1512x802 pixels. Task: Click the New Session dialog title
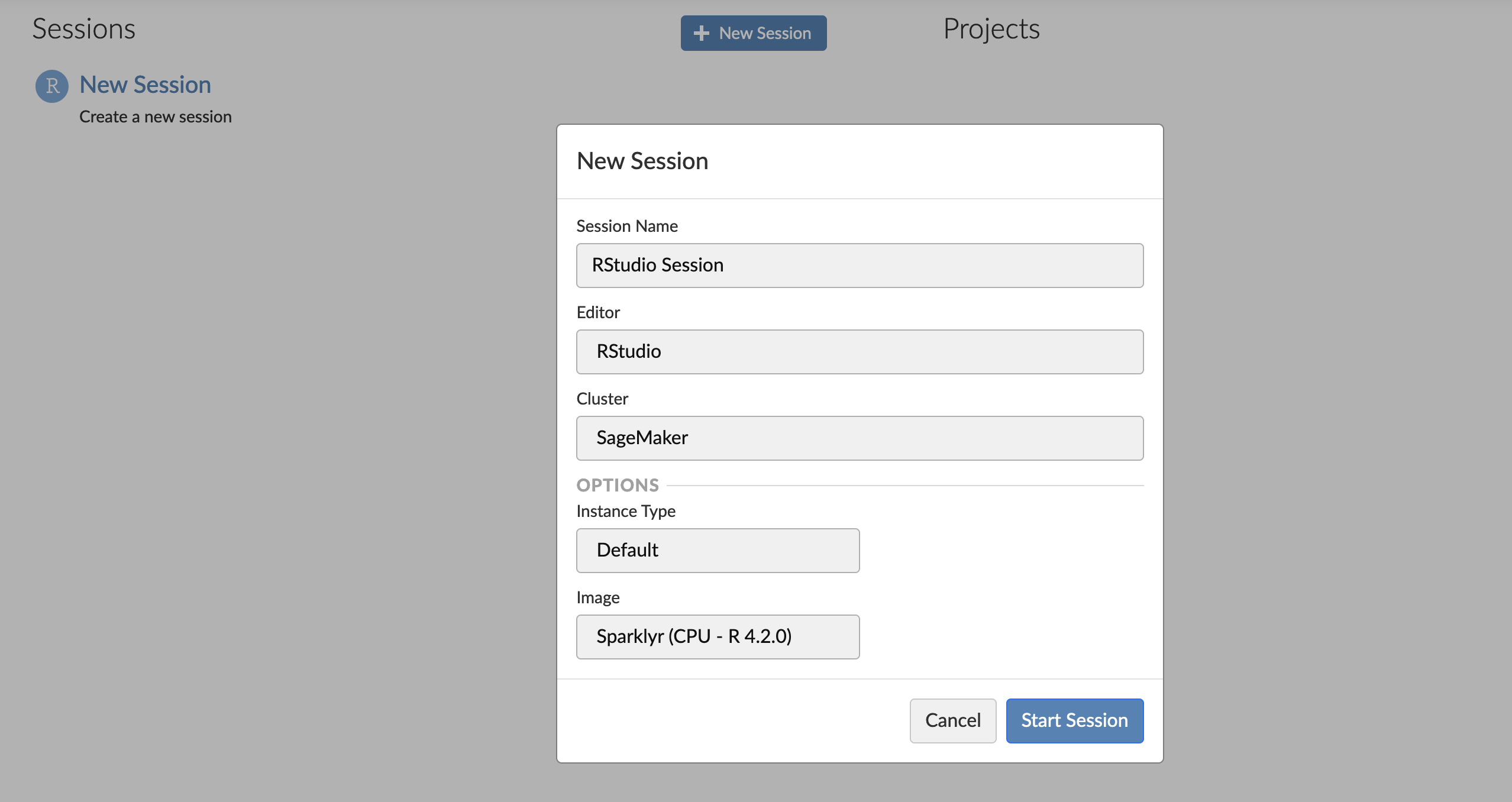[x=642, y=161]
